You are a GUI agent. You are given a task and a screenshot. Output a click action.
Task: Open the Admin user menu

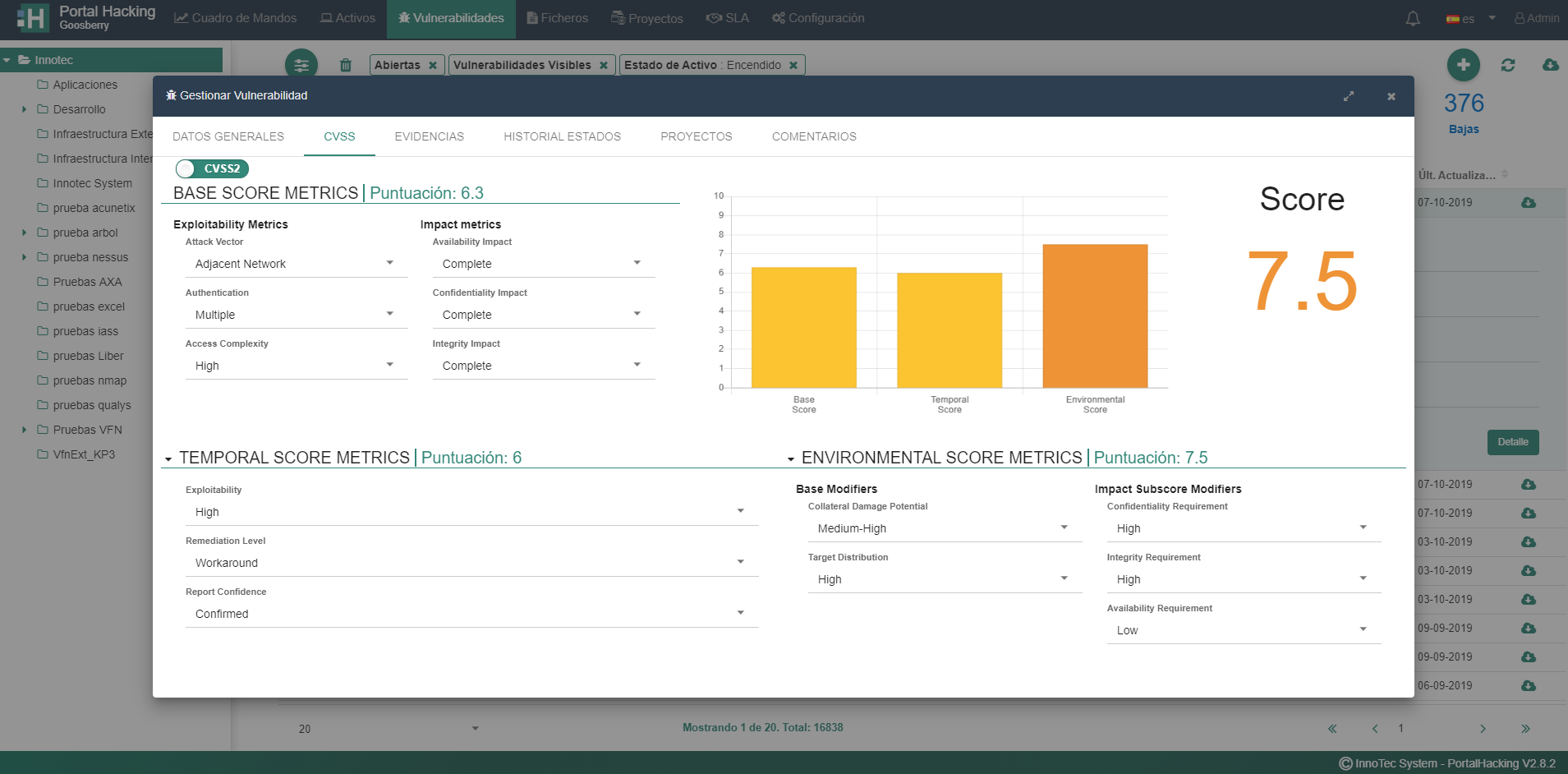click(1537, 18)
